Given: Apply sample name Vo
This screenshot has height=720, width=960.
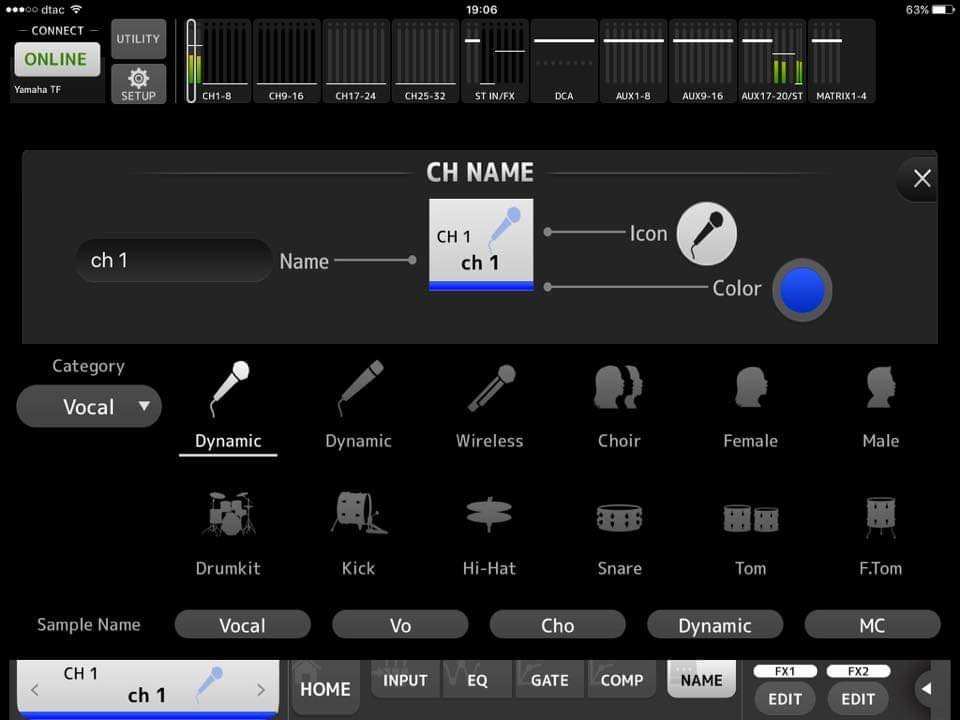Looking at the screenshot, I should tap(400, 625).
